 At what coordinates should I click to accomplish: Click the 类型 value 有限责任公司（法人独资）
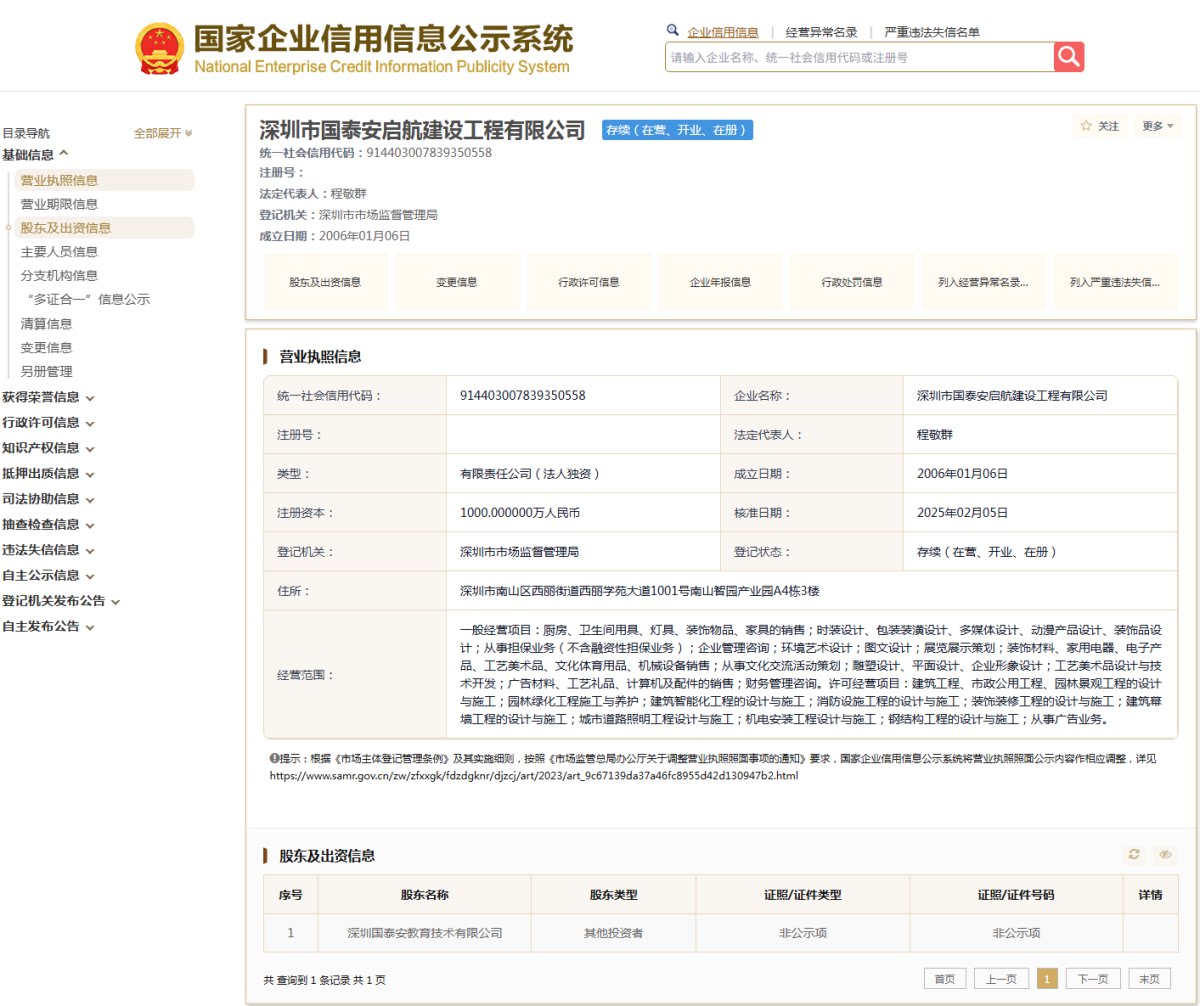pyautogui.click(x=530, y=474)
